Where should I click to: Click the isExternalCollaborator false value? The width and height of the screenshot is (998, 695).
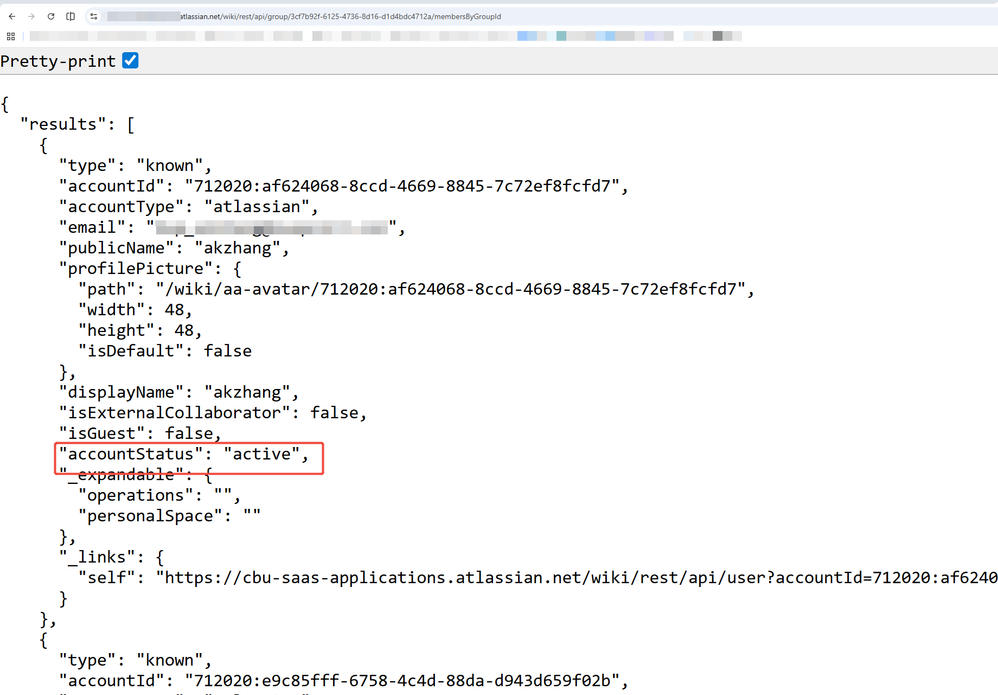pos(334,412)
